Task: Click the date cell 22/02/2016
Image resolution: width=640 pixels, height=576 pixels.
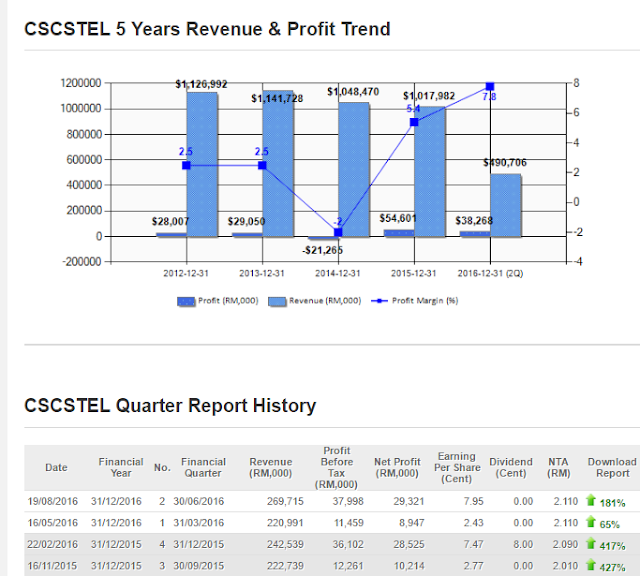Action: 52,545
